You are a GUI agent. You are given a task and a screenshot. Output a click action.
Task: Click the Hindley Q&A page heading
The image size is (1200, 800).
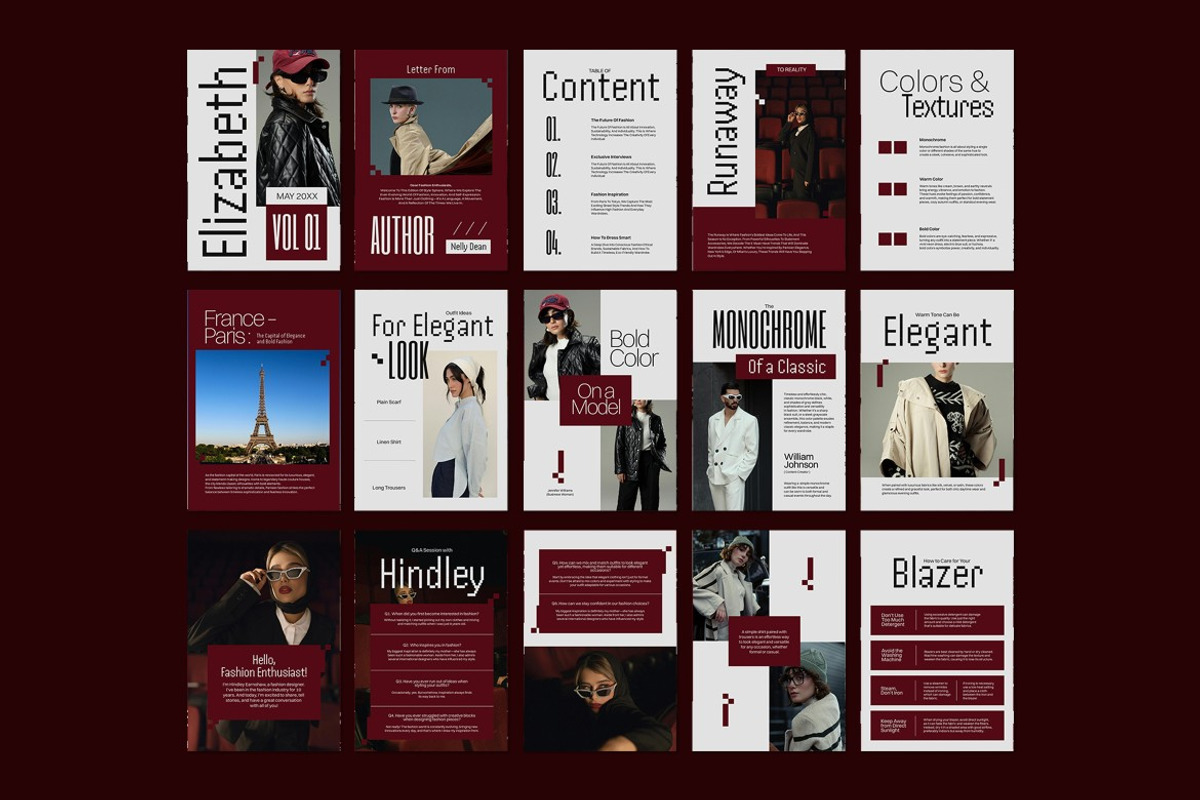click(x=431, y=576)
